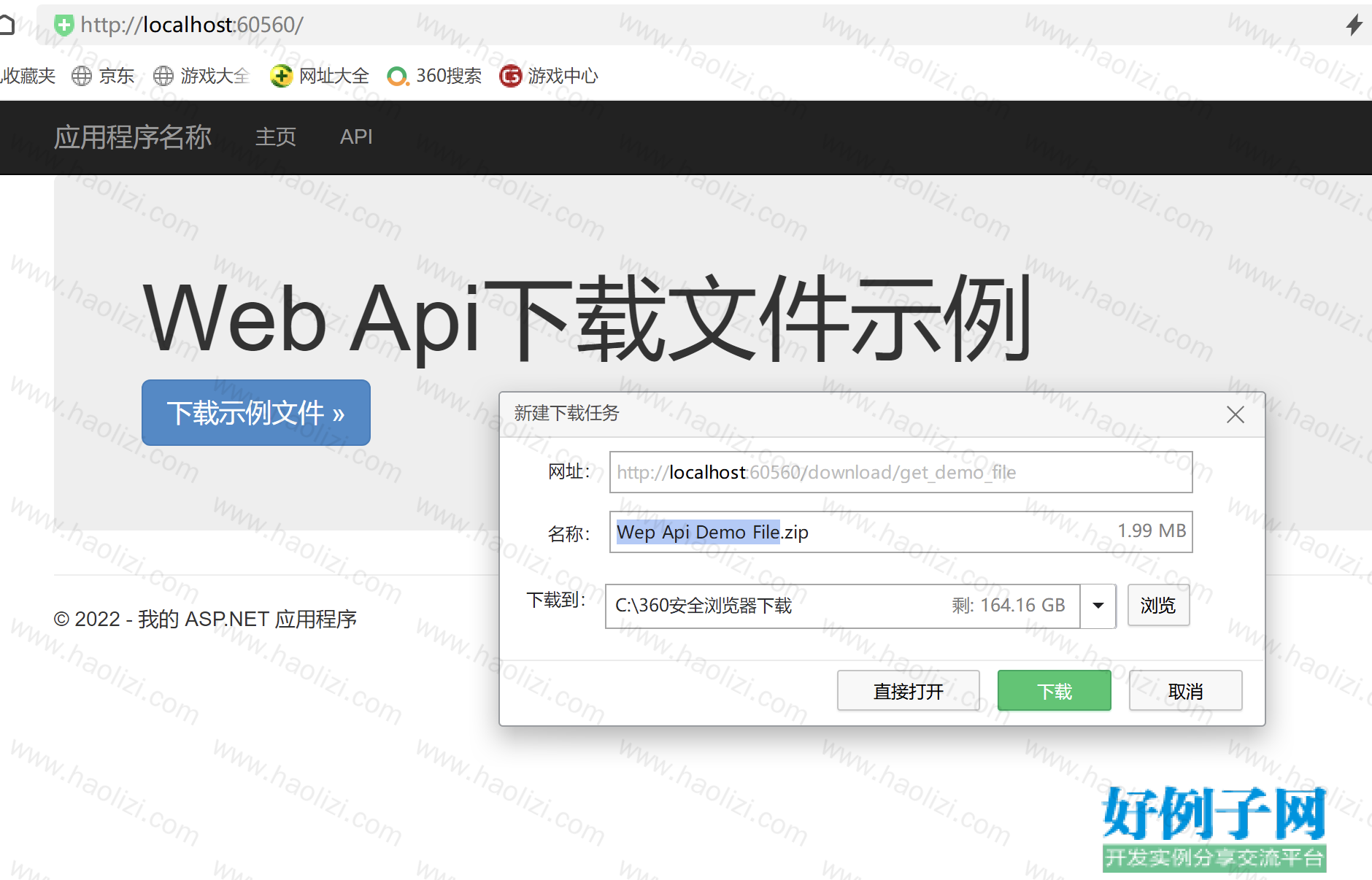Expand the download location dropdown arrow
The height and width of the screenshot is (880, 1372).
click(x=1098, y=606)
